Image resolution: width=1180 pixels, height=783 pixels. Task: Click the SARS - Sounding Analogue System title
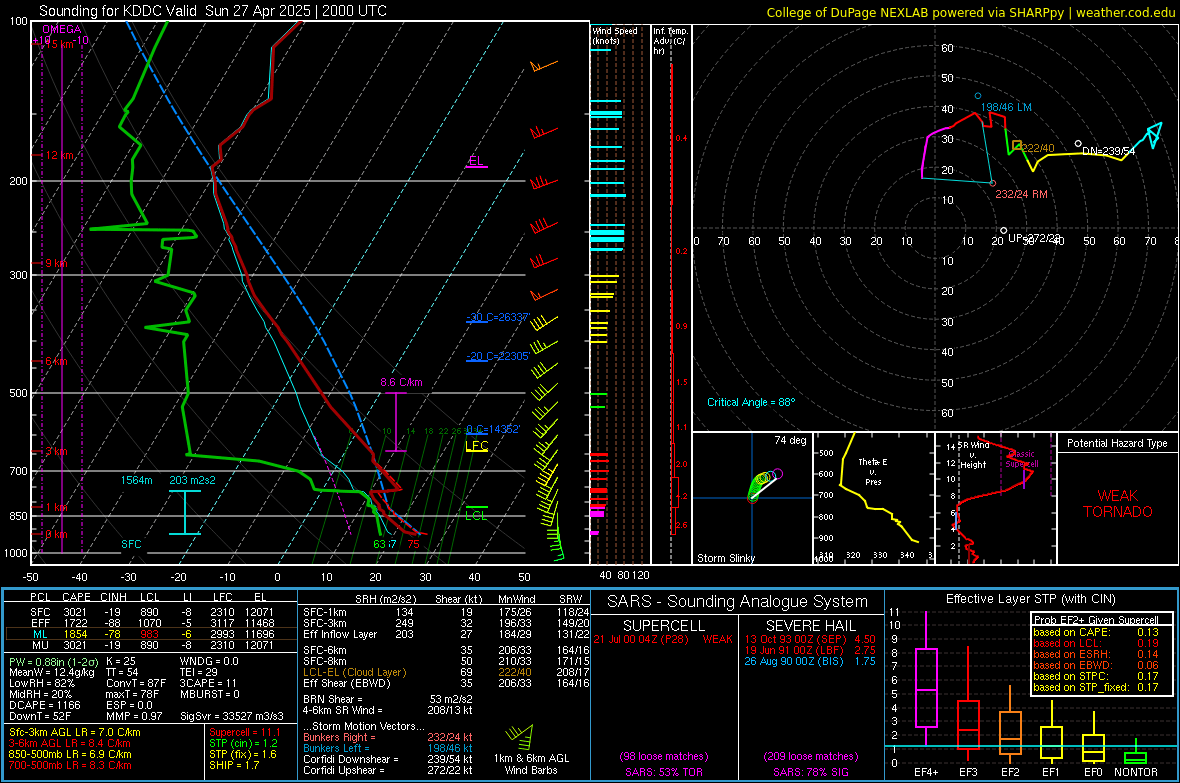click(x=738, y=602)
